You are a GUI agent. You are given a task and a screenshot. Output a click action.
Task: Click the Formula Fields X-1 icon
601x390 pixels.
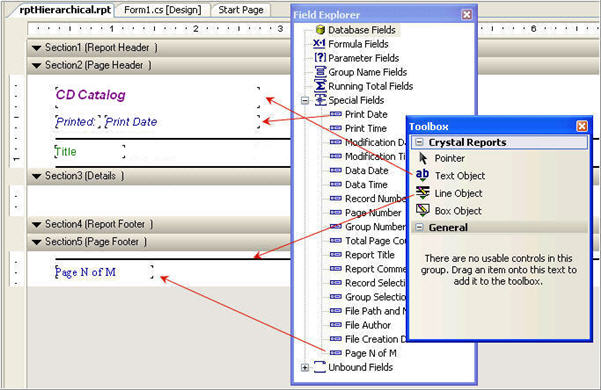click(x=319, y=44)
